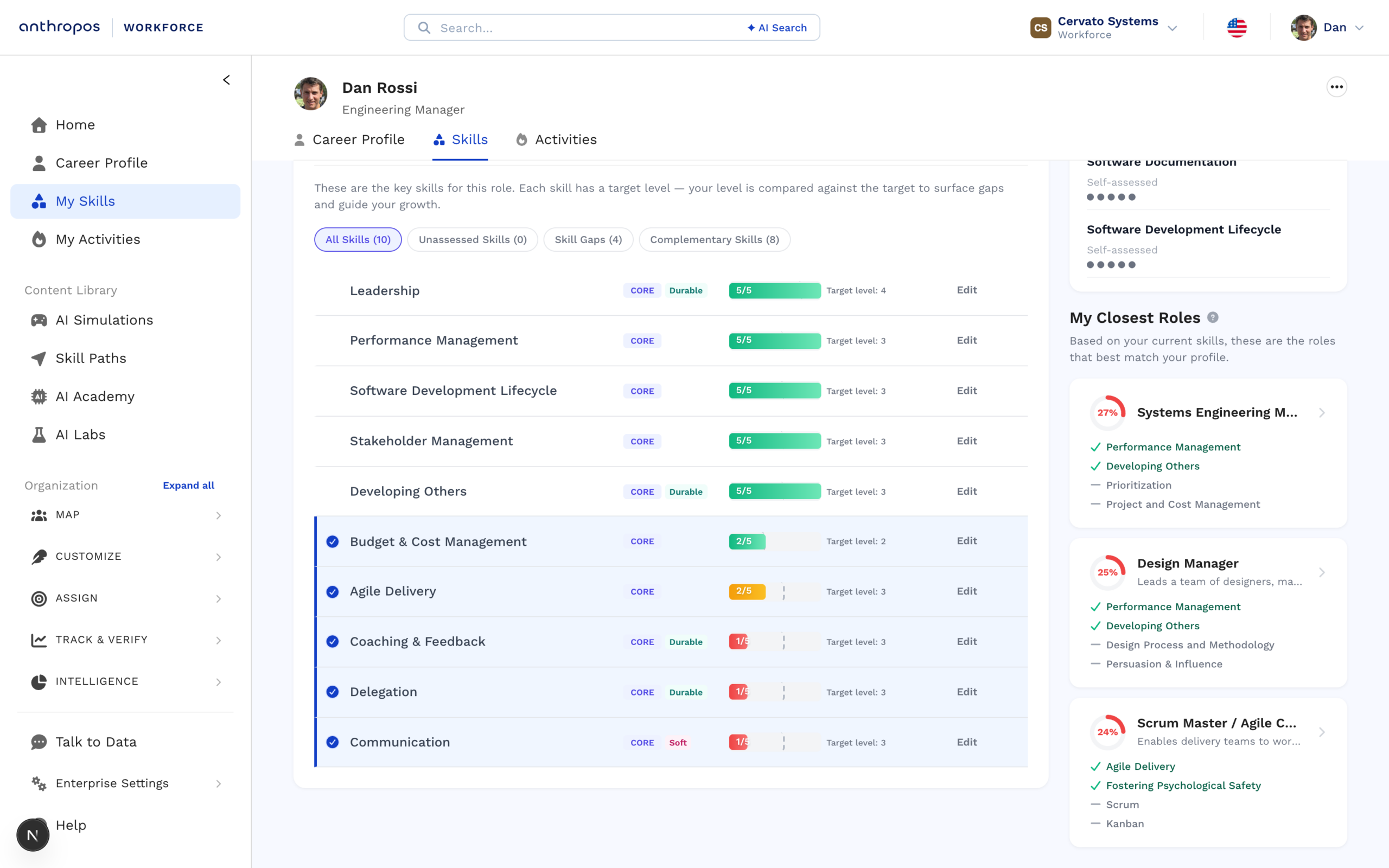Select the Complementary Skills (8) filter
This screenshot has width=1389, height=868.
click(715, 239)
